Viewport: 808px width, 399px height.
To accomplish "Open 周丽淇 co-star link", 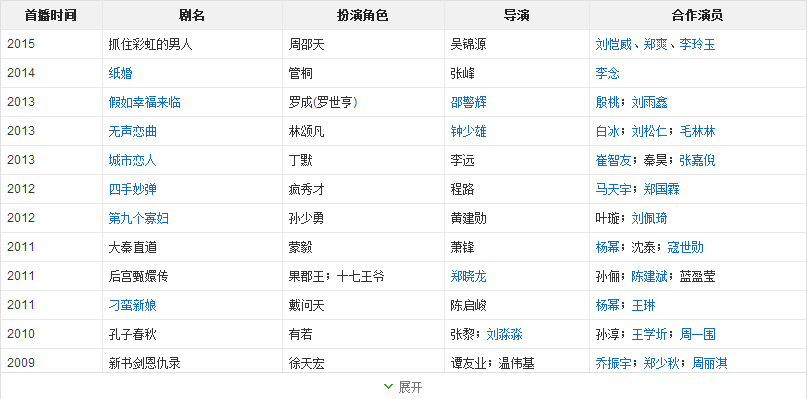I will (x=710, y=363).
